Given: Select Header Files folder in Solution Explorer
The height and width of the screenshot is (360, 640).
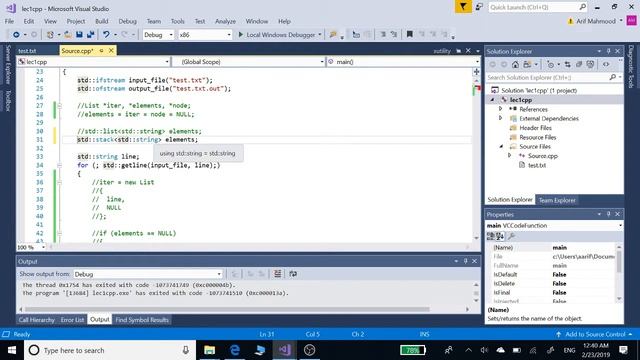Looking at the screenshot, I should click(x=535, y=128).
